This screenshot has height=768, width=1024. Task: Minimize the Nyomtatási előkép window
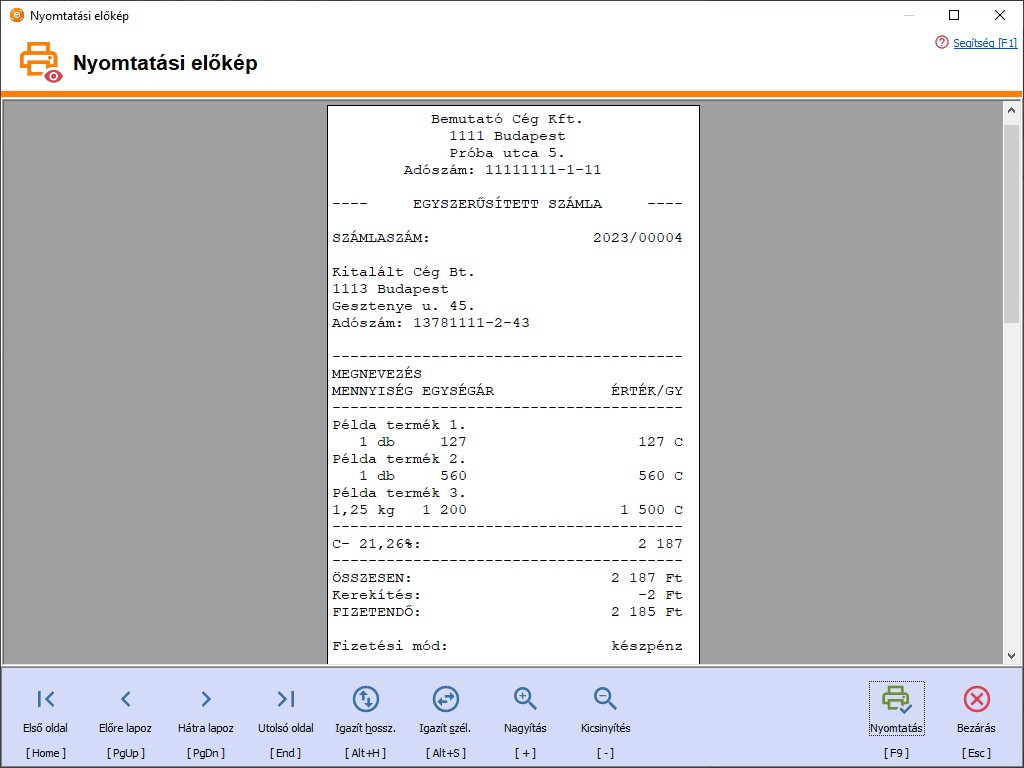coord(908,15)
